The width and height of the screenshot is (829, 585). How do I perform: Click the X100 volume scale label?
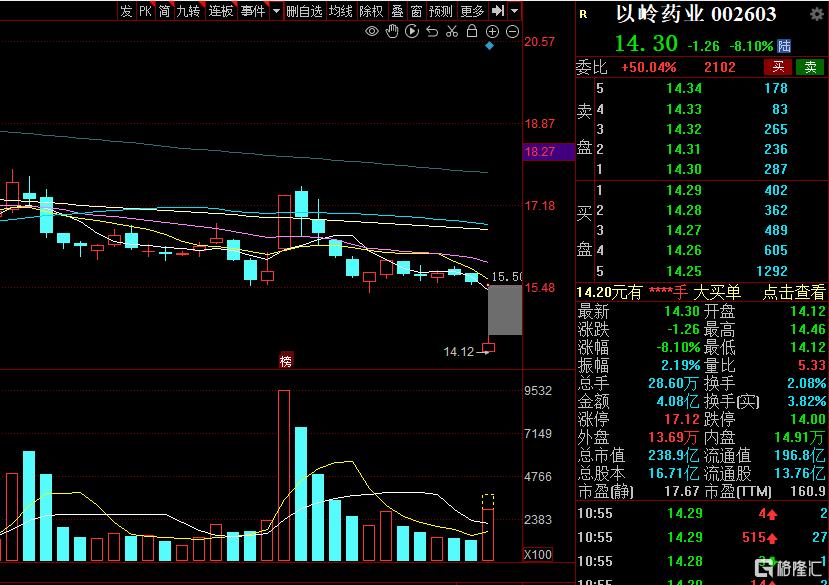(538, 554)
